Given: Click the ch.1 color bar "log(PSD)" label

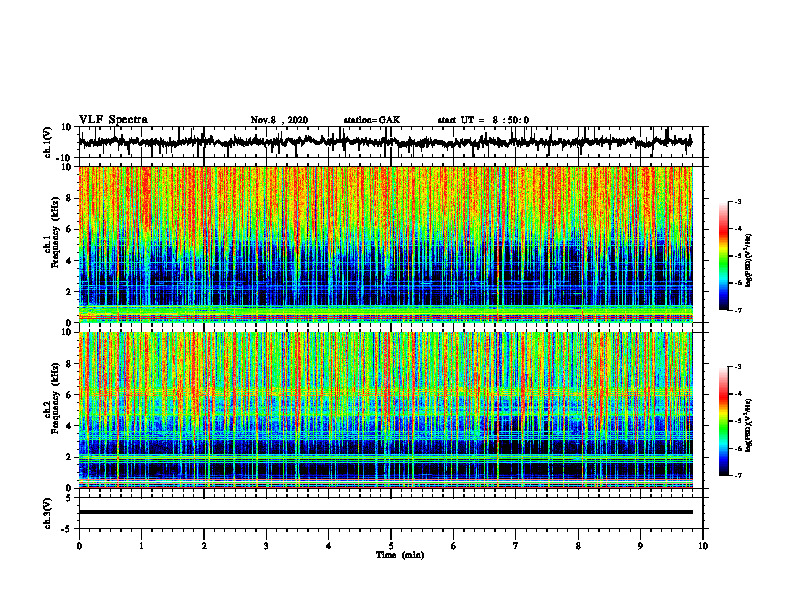Looking at the screenshot, I should 749,261.
